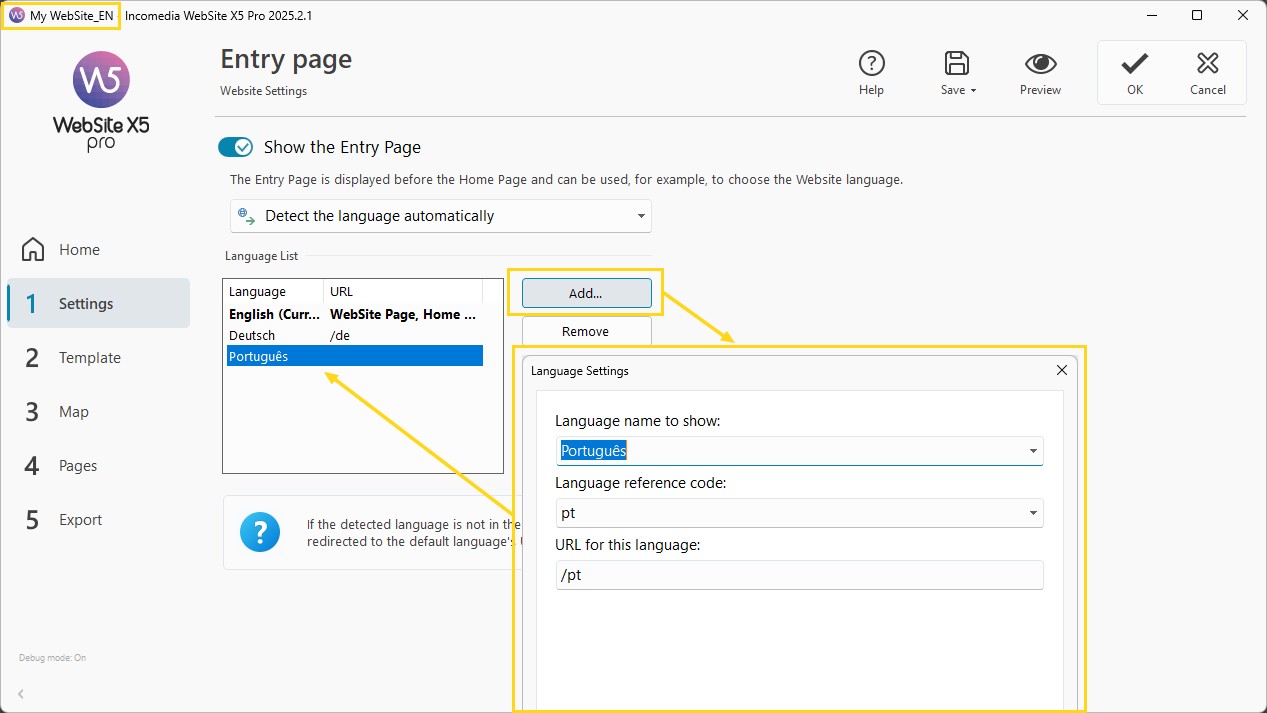Expand the Save dropdown arrow
1267x713 pixels.
point(973,90)
